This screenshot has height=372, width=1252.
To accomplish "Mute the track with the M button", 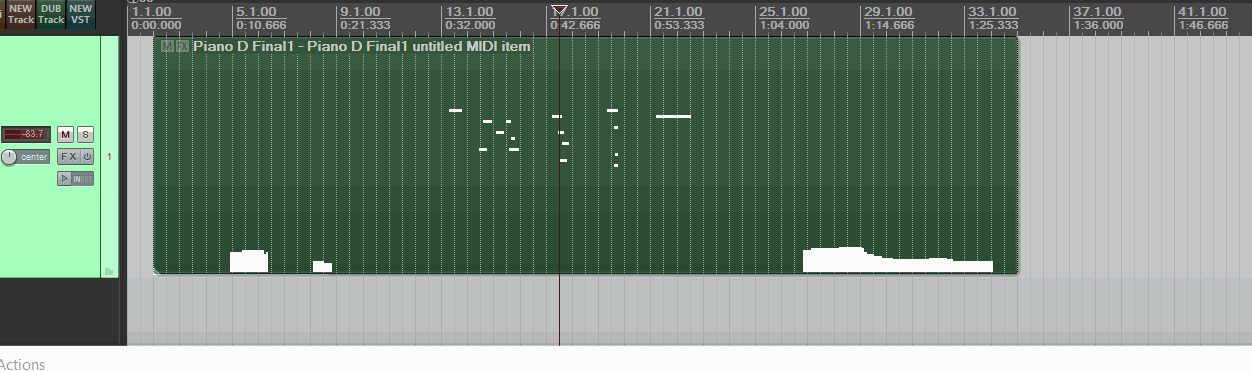I will (x=65, y=134).
